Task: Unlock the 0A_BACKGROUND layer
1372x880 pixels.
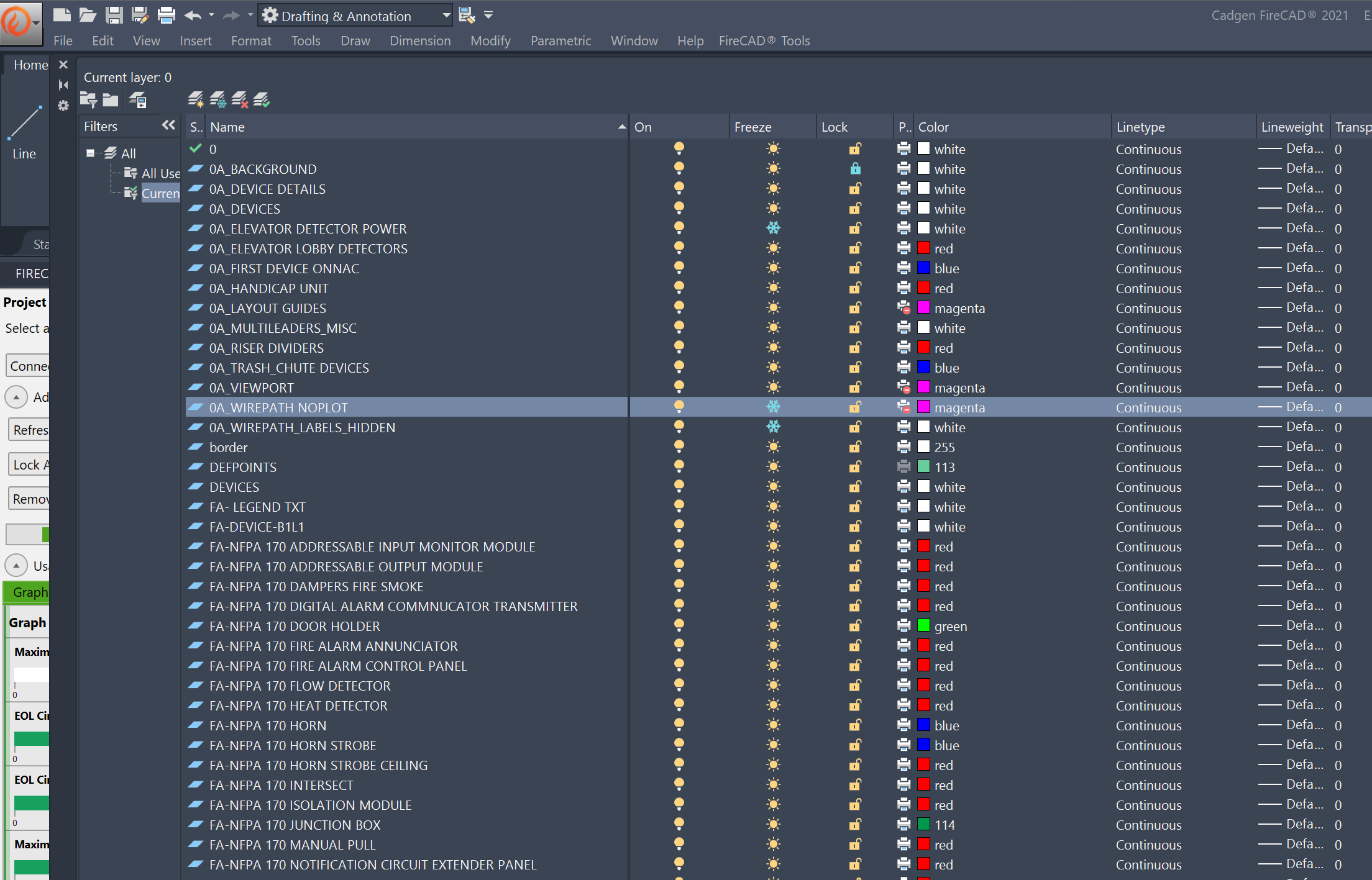Action: (x=856, y=168)
